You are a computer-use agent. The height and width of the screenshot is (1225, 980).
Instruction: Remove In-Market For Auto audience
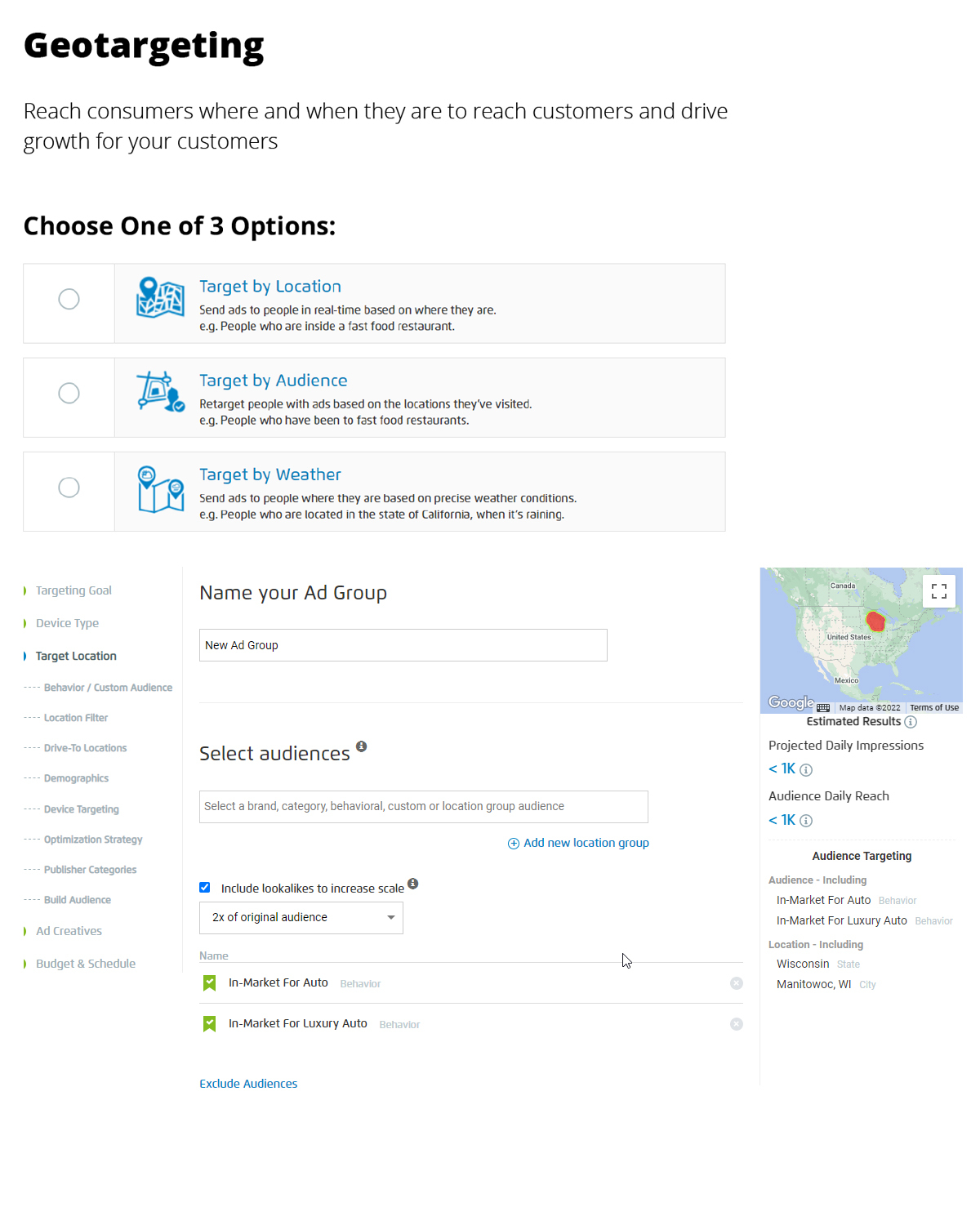736,983
